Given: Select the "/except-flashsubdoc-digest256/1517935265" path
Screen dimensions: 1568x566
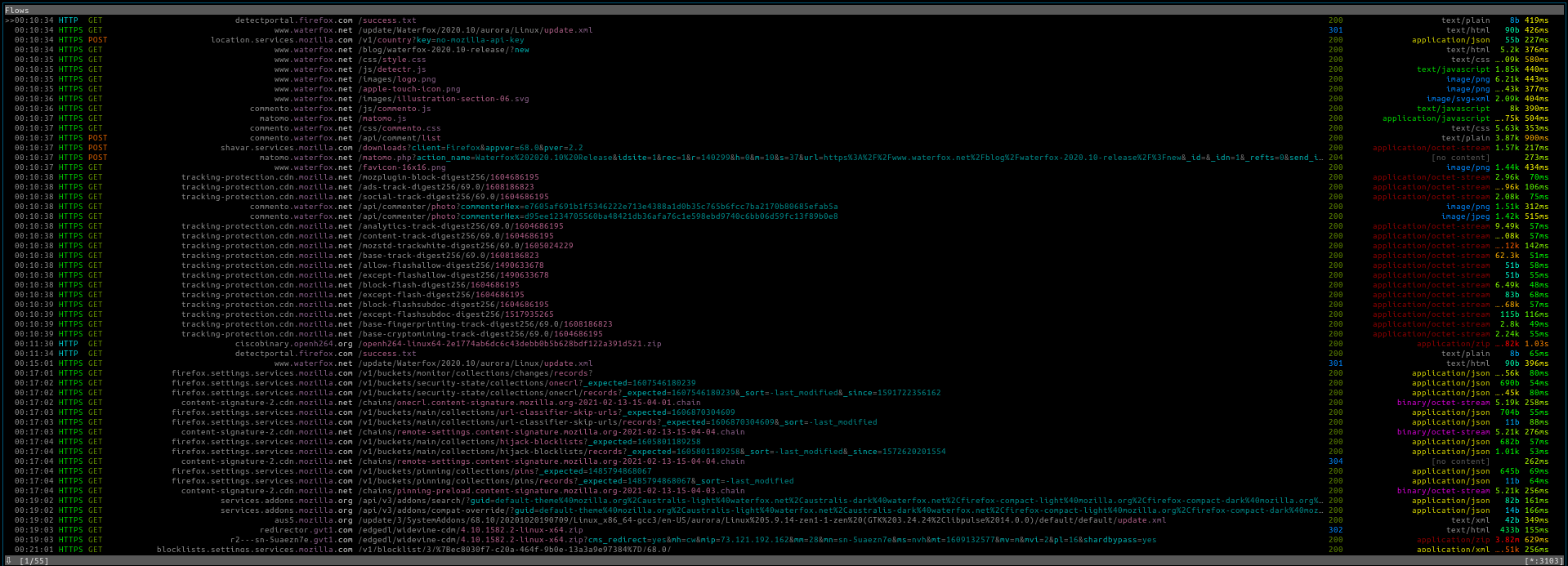Looking at the screenshot, I should [x=456, y=314].
